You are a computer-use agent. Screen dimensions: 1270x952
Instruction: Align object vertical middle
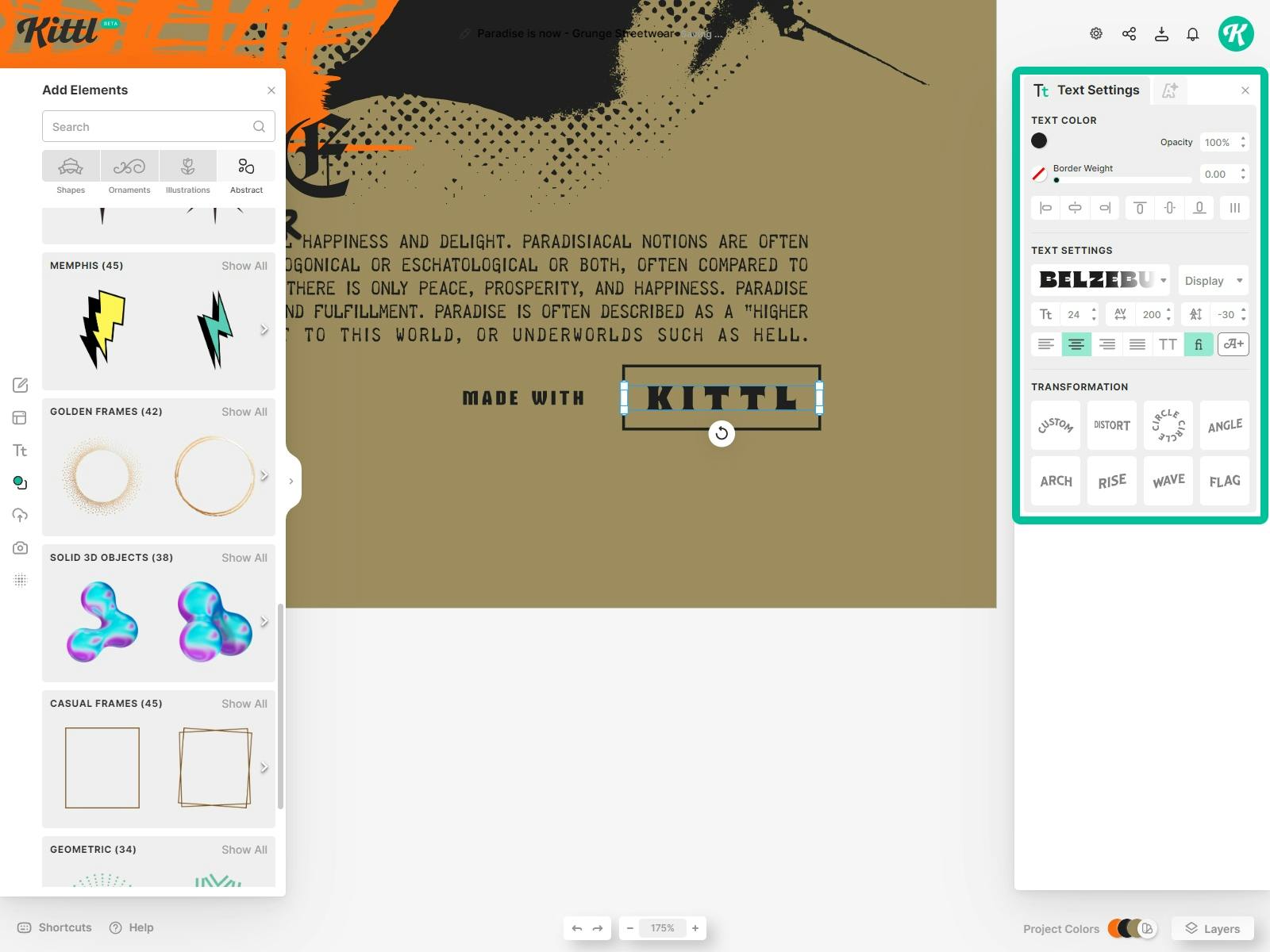coord(1169,208)
